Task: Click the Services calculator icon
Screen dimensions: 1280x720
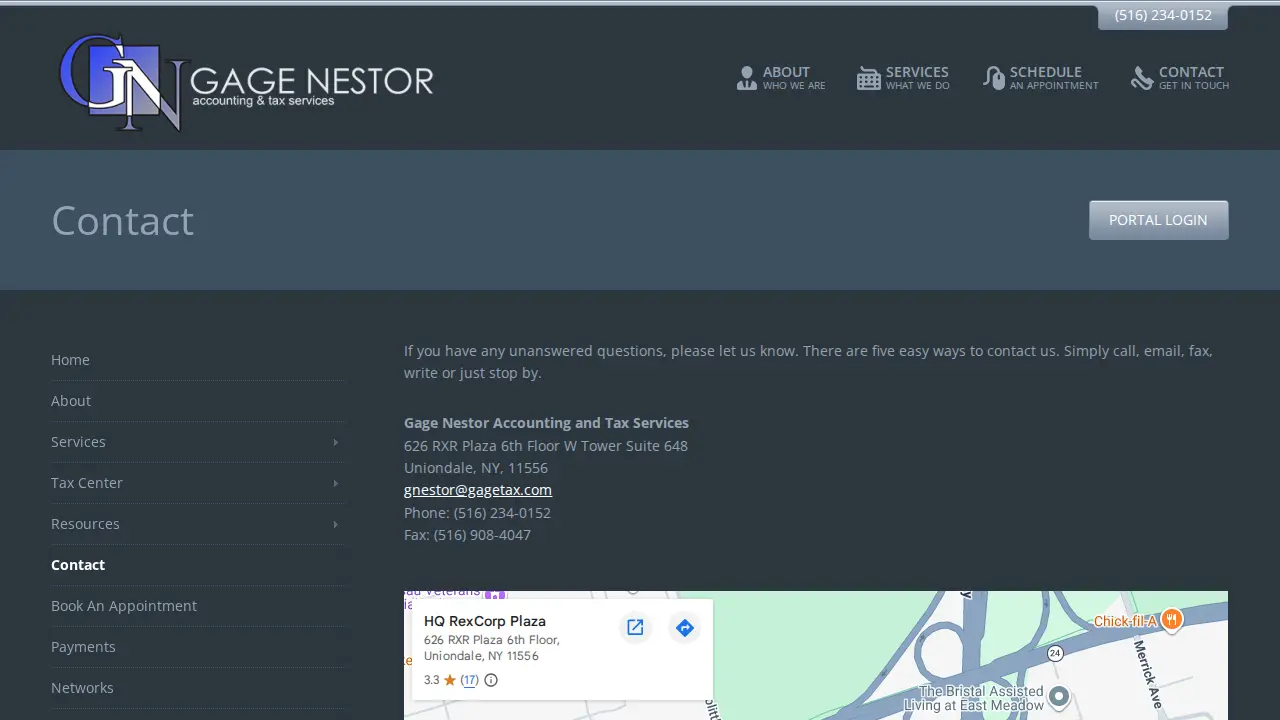Action: [x=869, y=78]
